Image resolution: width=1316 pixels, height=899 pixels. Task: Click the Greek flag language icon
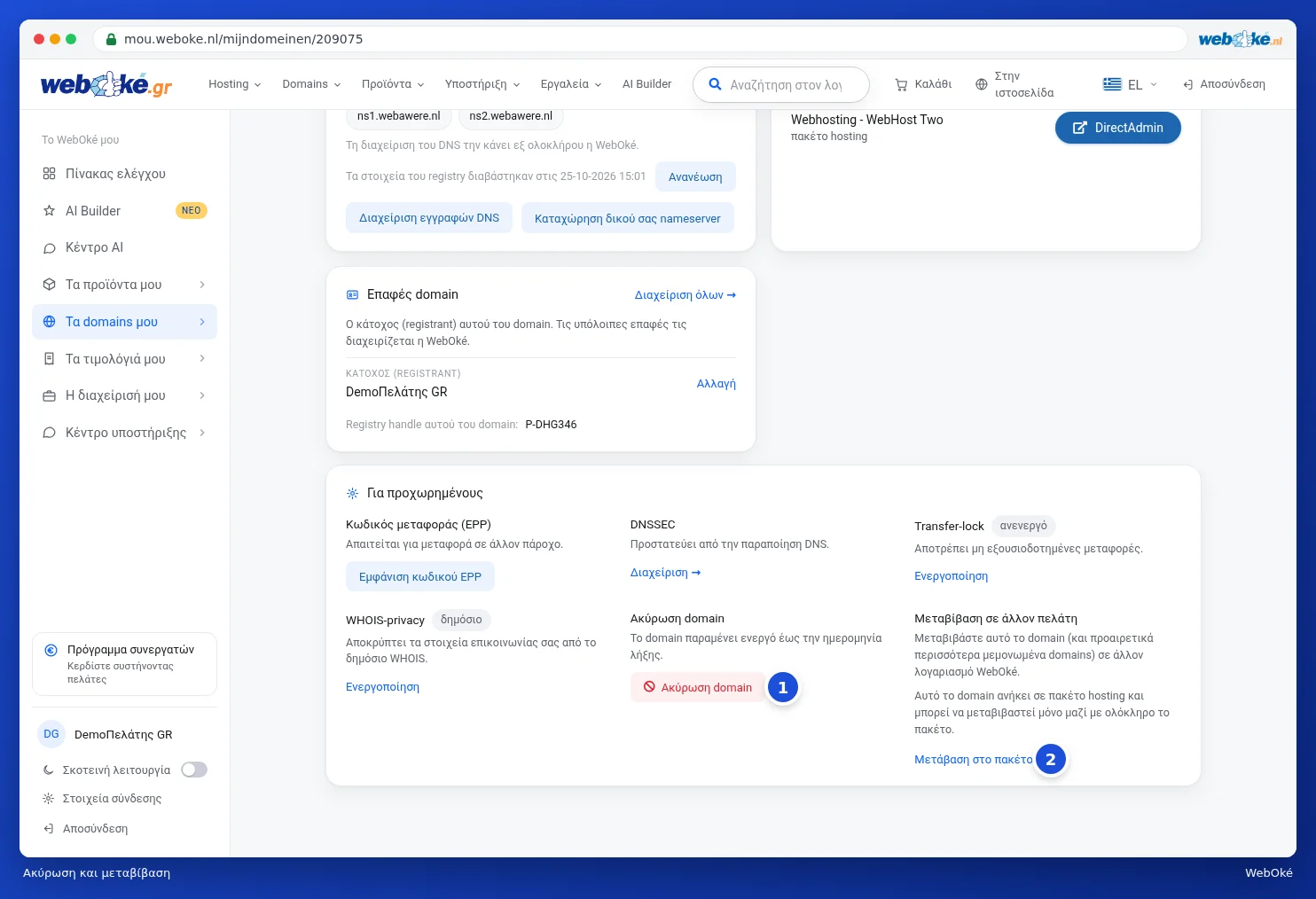(x=1112, y=84)
